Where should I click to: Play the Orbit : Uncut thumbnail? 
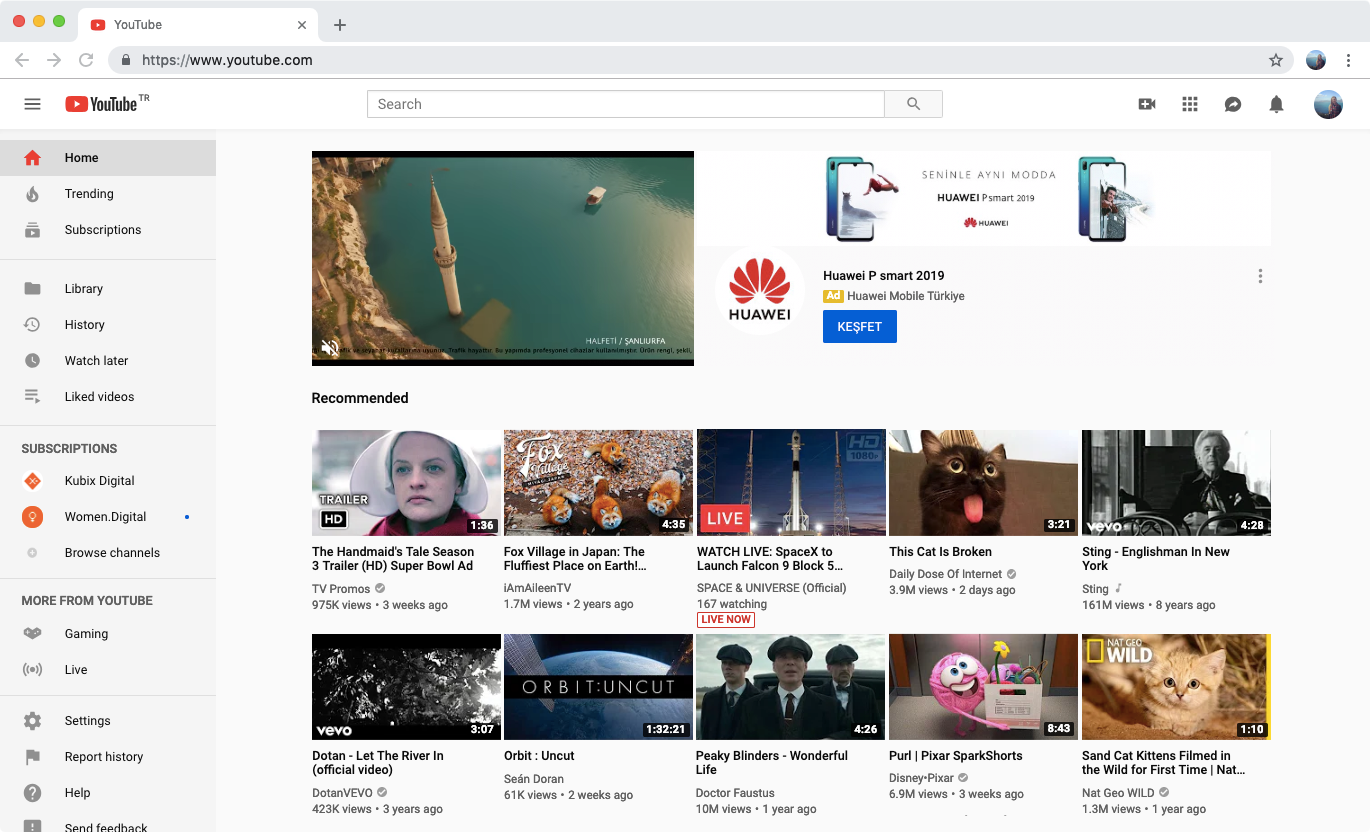[598, 687]
